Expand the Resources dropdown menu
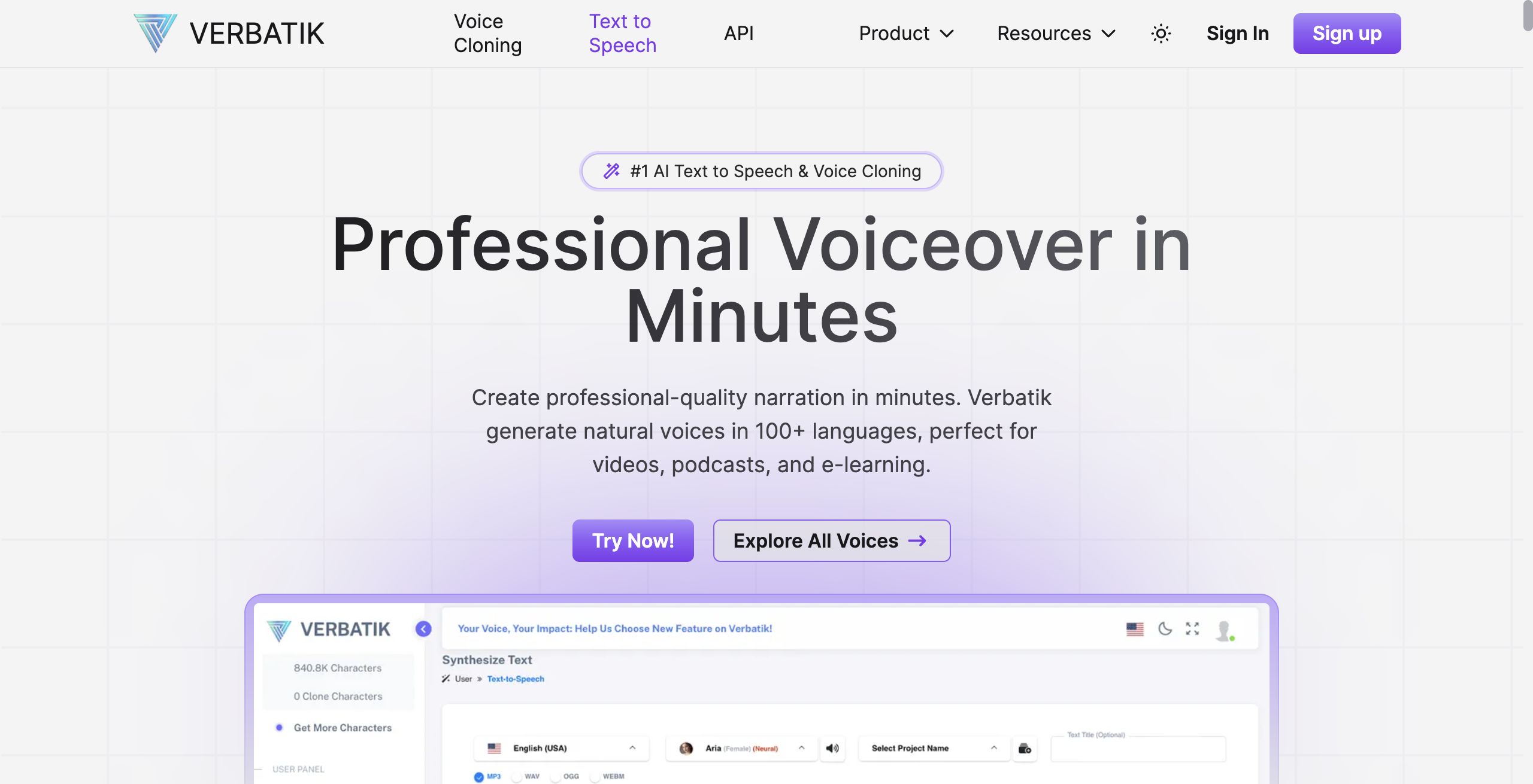Viewport: 1533px width, 784px height. tap(1056, 34)
